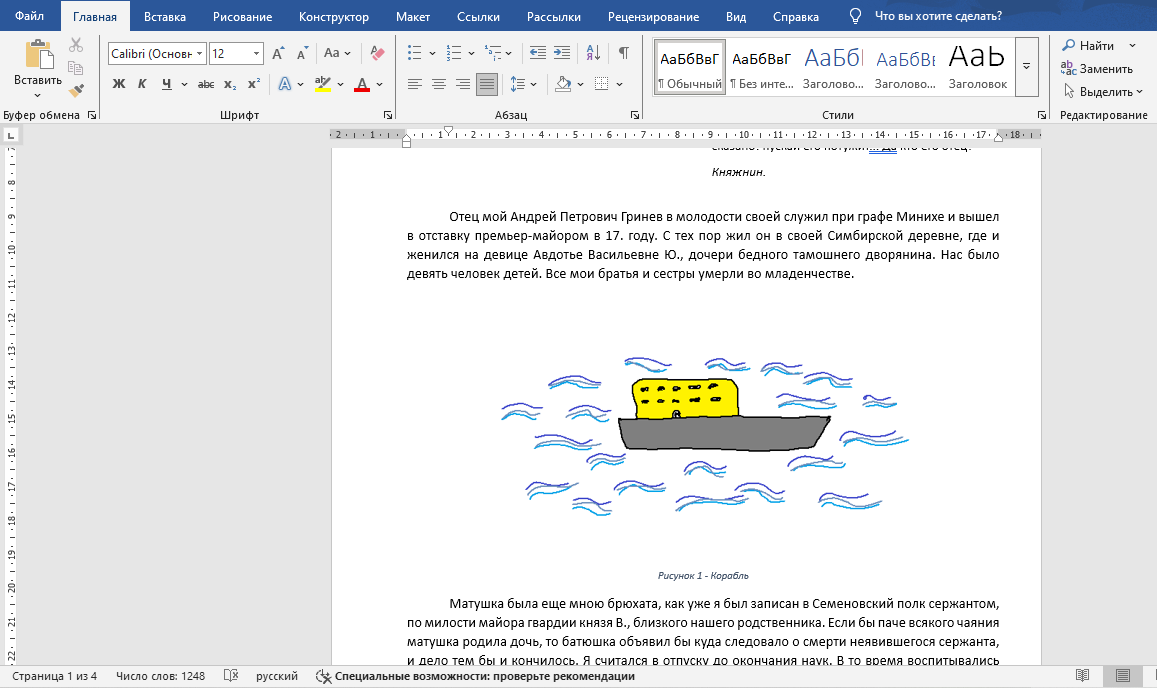The image size is (1157, 688).
Task: Toggle show paragraph marks (¶)
Action: [624, 53]
